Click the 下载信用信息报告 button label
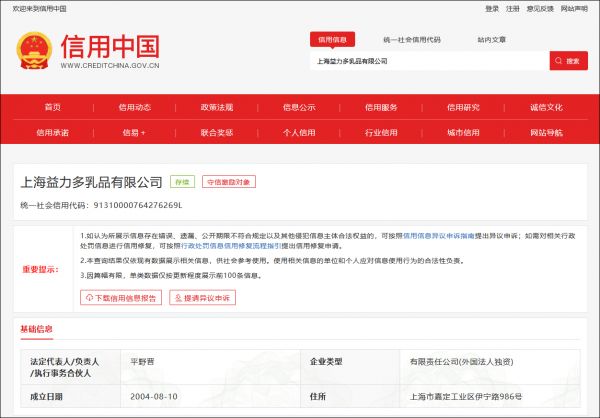 [x=126, y=298]
